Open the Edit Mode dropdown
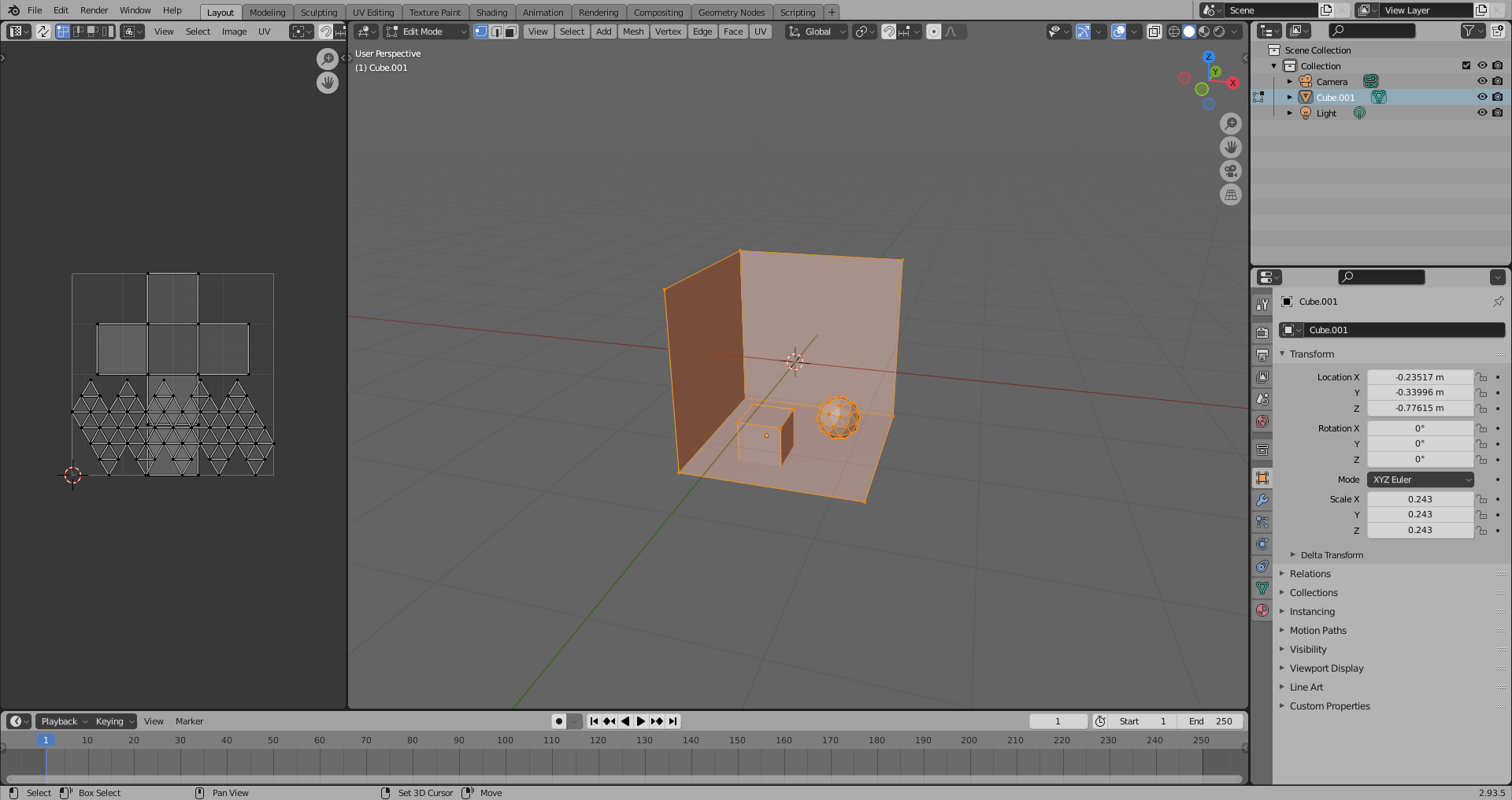Screen dimensions: 1512x800 426,31
